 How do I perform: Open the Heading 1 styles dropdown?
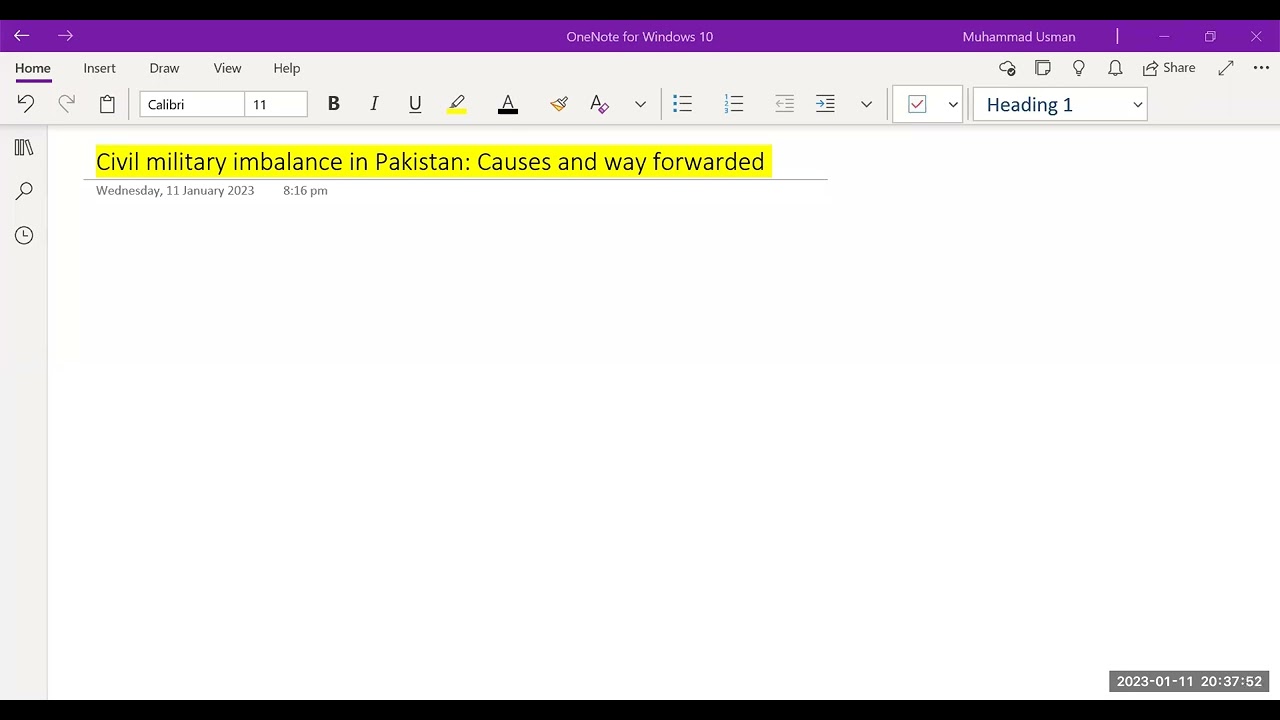click(x=1060, y=104)
